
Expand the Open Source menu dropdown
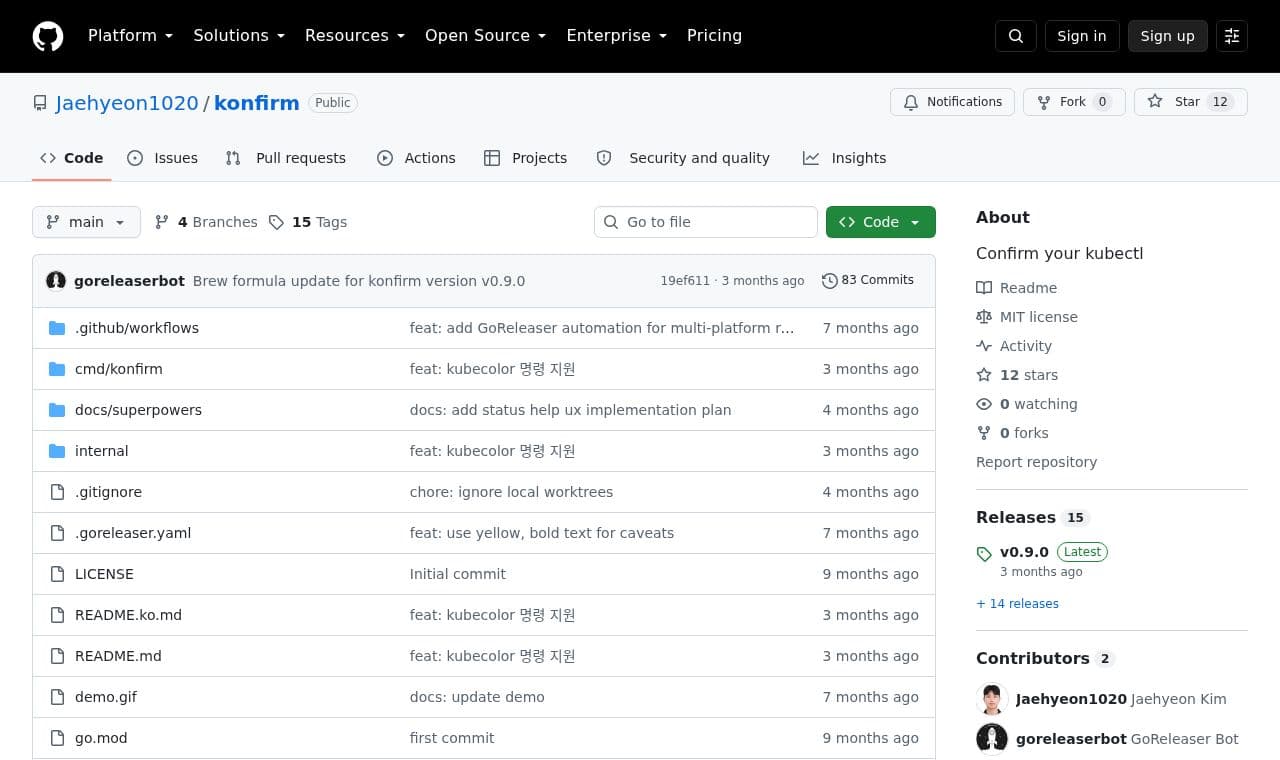tap(486, 36)
